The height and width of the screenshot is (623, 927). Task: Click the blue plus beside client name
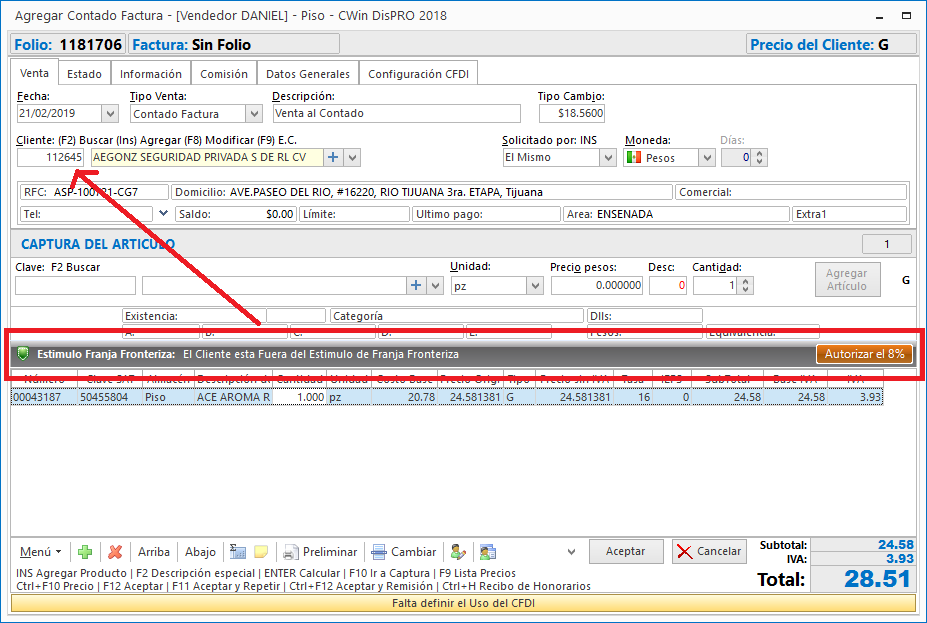click(333, 157)
